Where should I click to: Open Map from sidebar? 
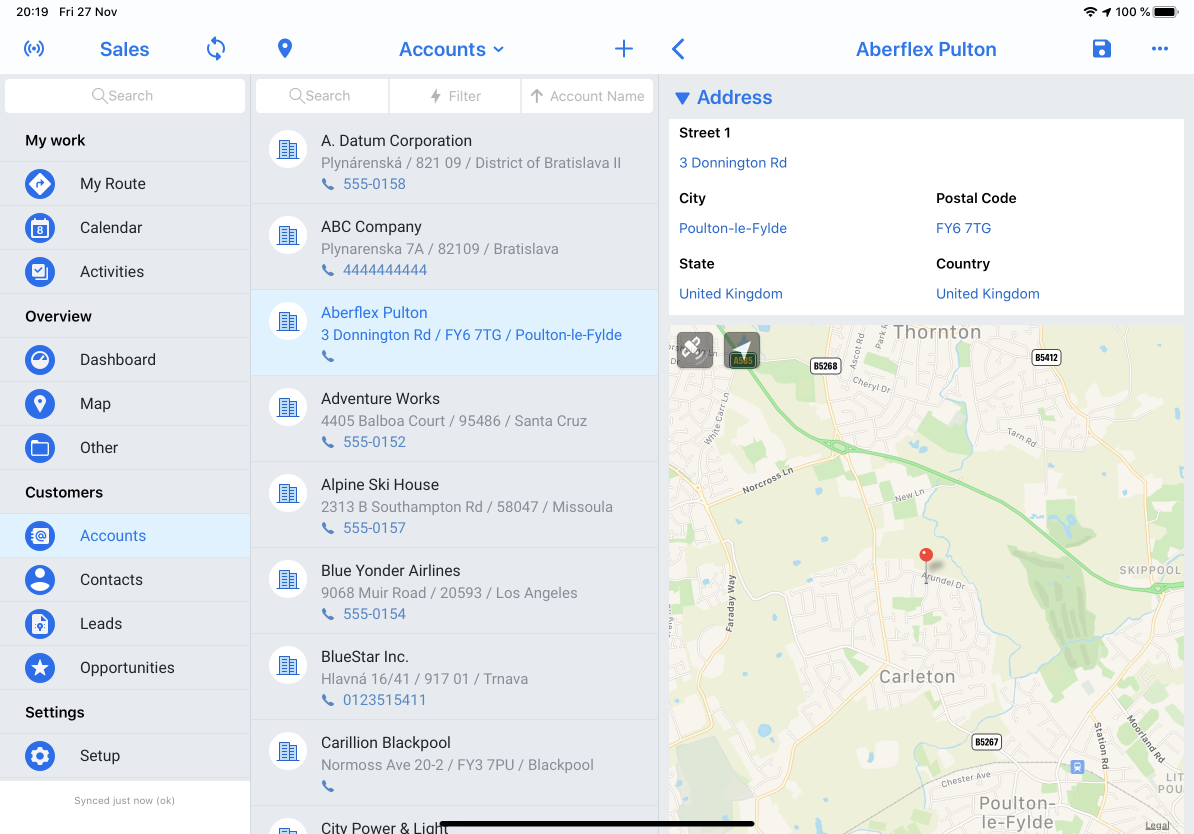(x=125, y=404)
